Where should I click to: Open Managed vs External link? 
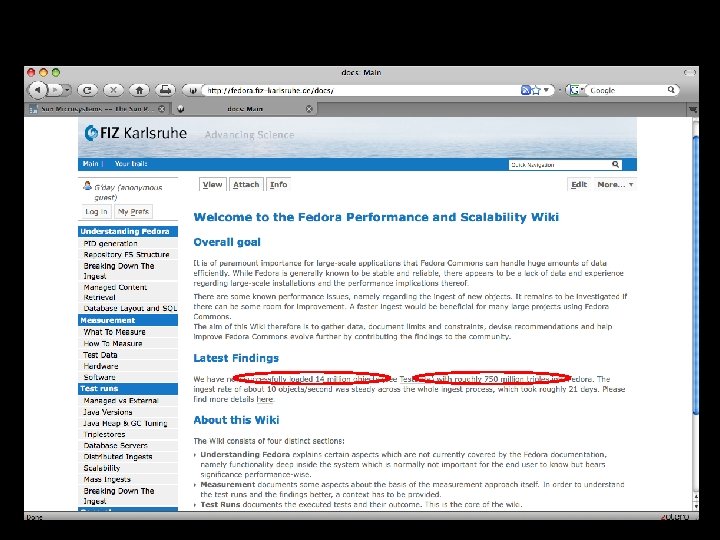click(x=120, y=400)
